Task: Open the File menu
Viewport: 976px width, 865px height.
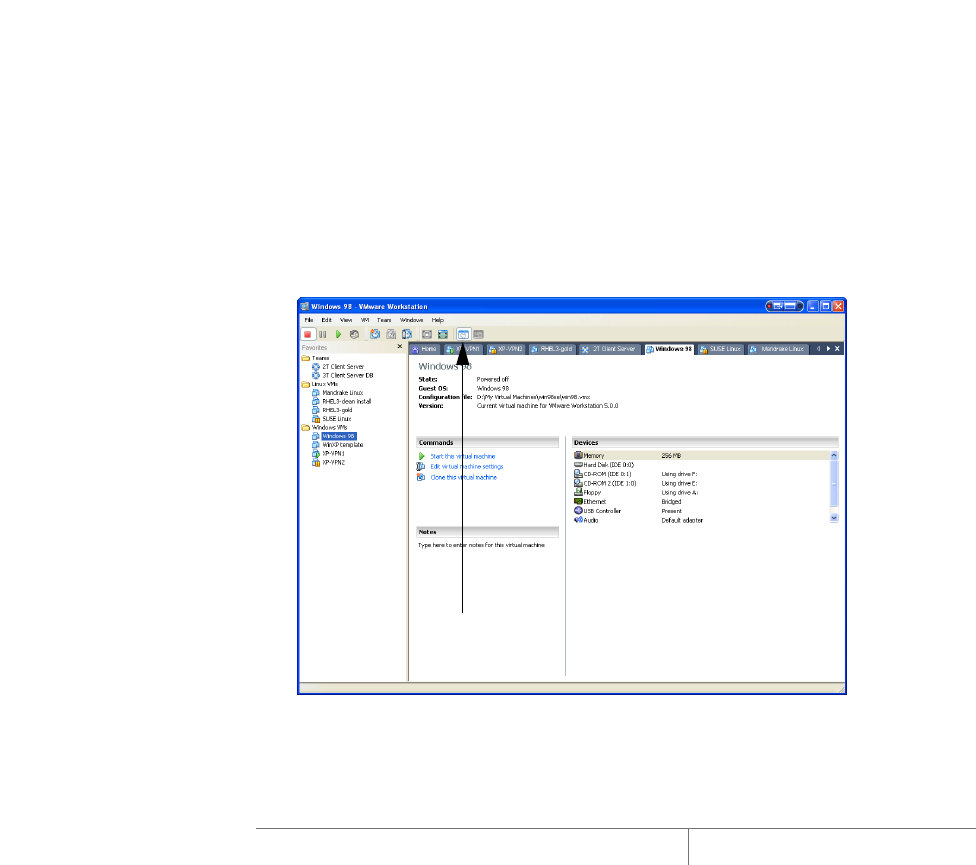Action: tap(309, 320)
